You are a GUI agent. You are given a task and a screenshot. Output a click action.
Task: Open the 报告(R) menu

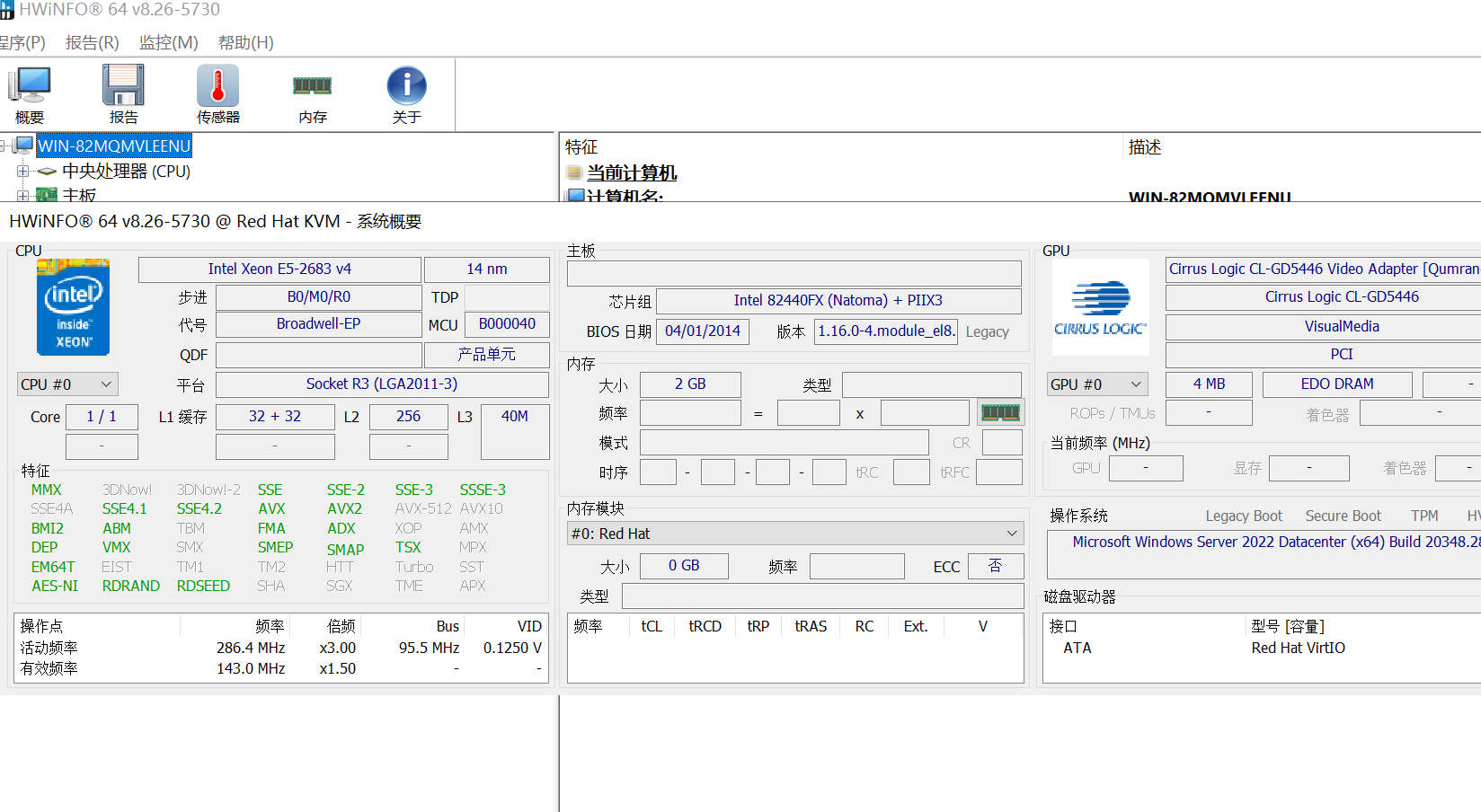pyautogui.click(x=92, y=42)
